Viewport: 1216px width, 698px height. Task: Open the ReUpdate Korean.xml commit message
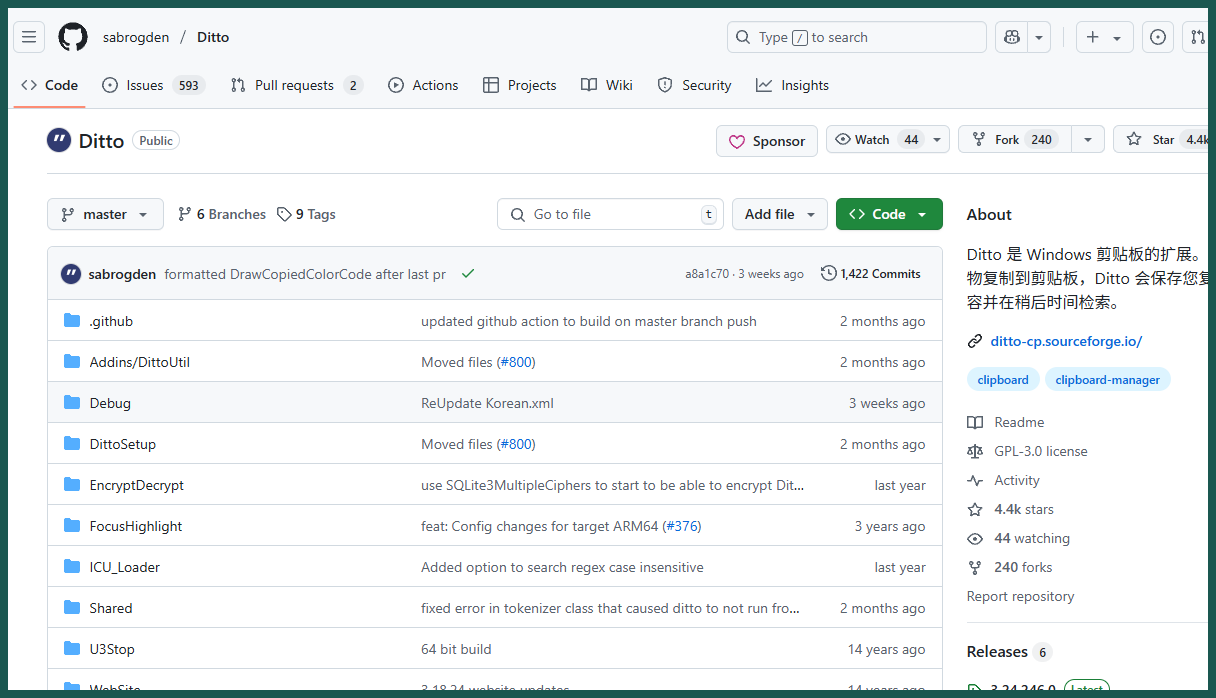[487, 403]
